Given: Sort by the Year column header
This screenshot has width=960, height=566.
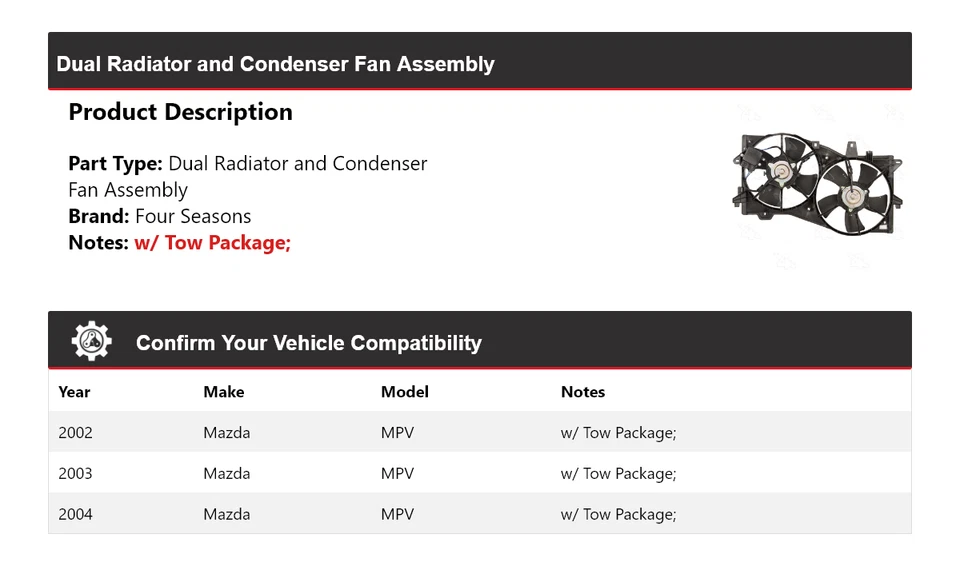Looking at the screenshot, I should [x=74, y=392].
